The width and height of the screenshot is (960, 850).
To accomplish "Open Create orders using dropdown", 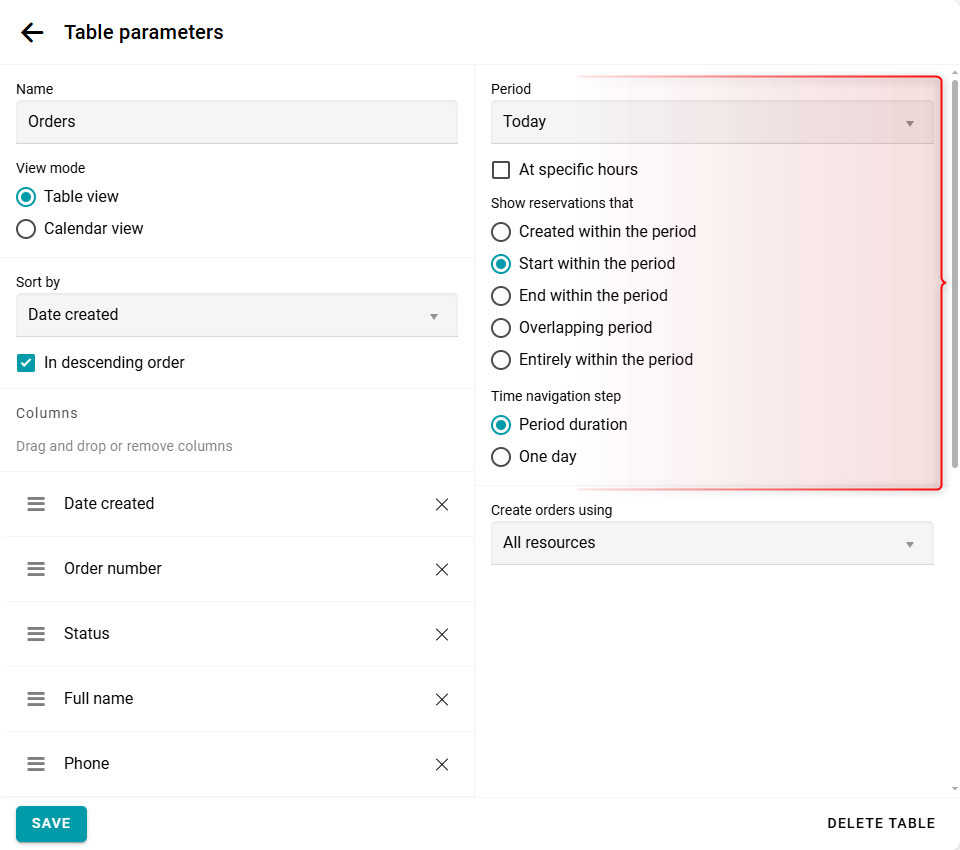I will [x=711, y=543].
